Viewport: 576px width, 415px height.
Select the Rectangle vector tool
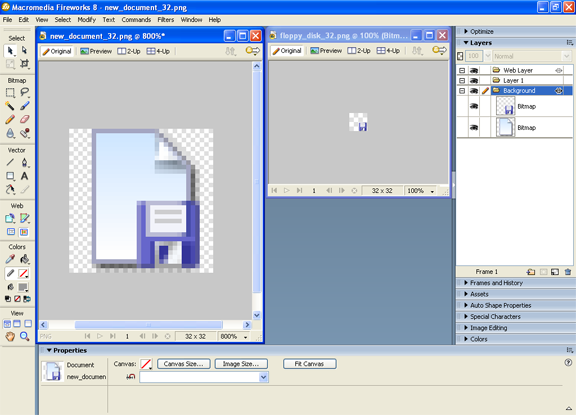(10, 176)
